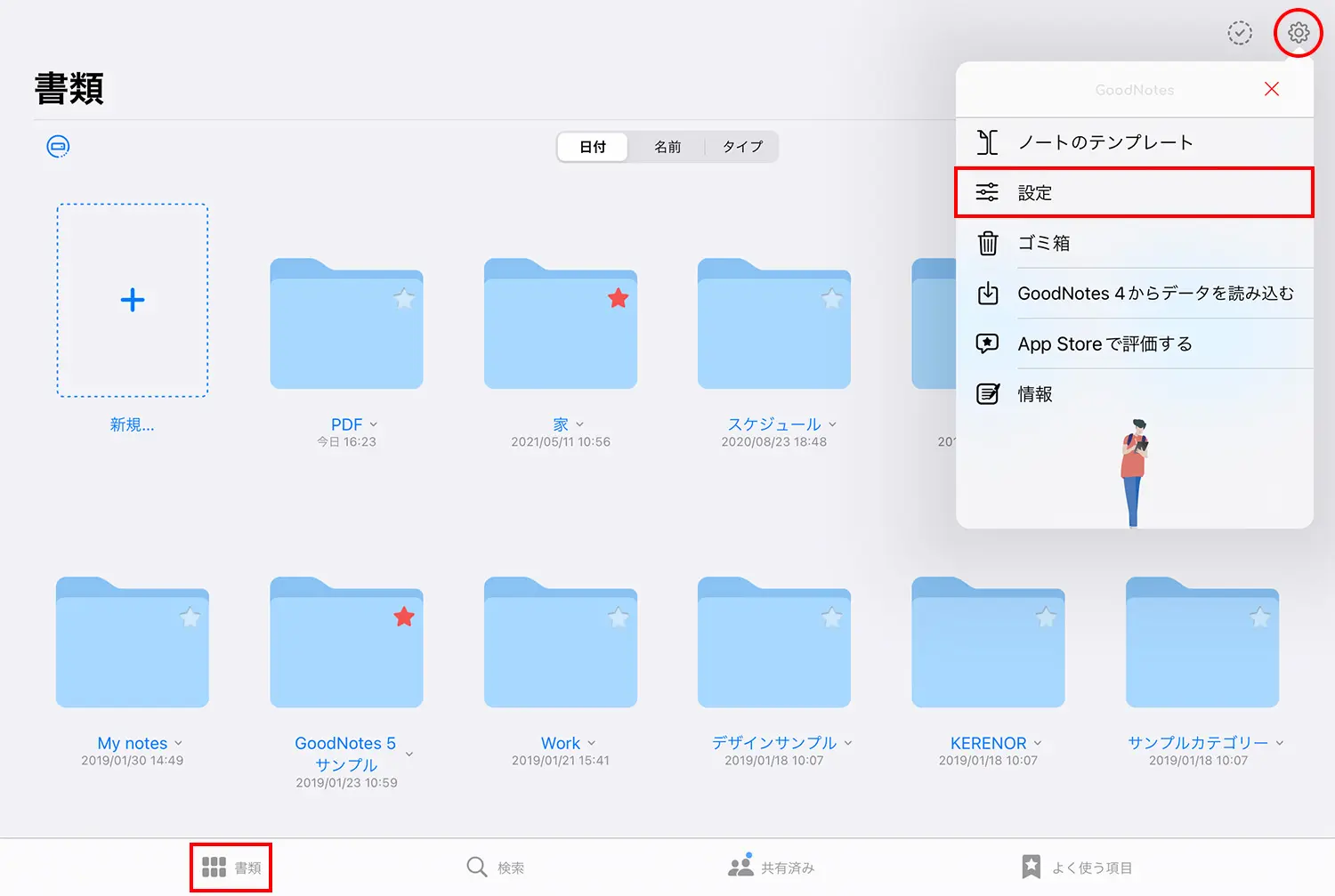Screen dimensions: 1335x896
Task: Tap the ゴミ箱 trash can icon
Action: click(988, 243)
